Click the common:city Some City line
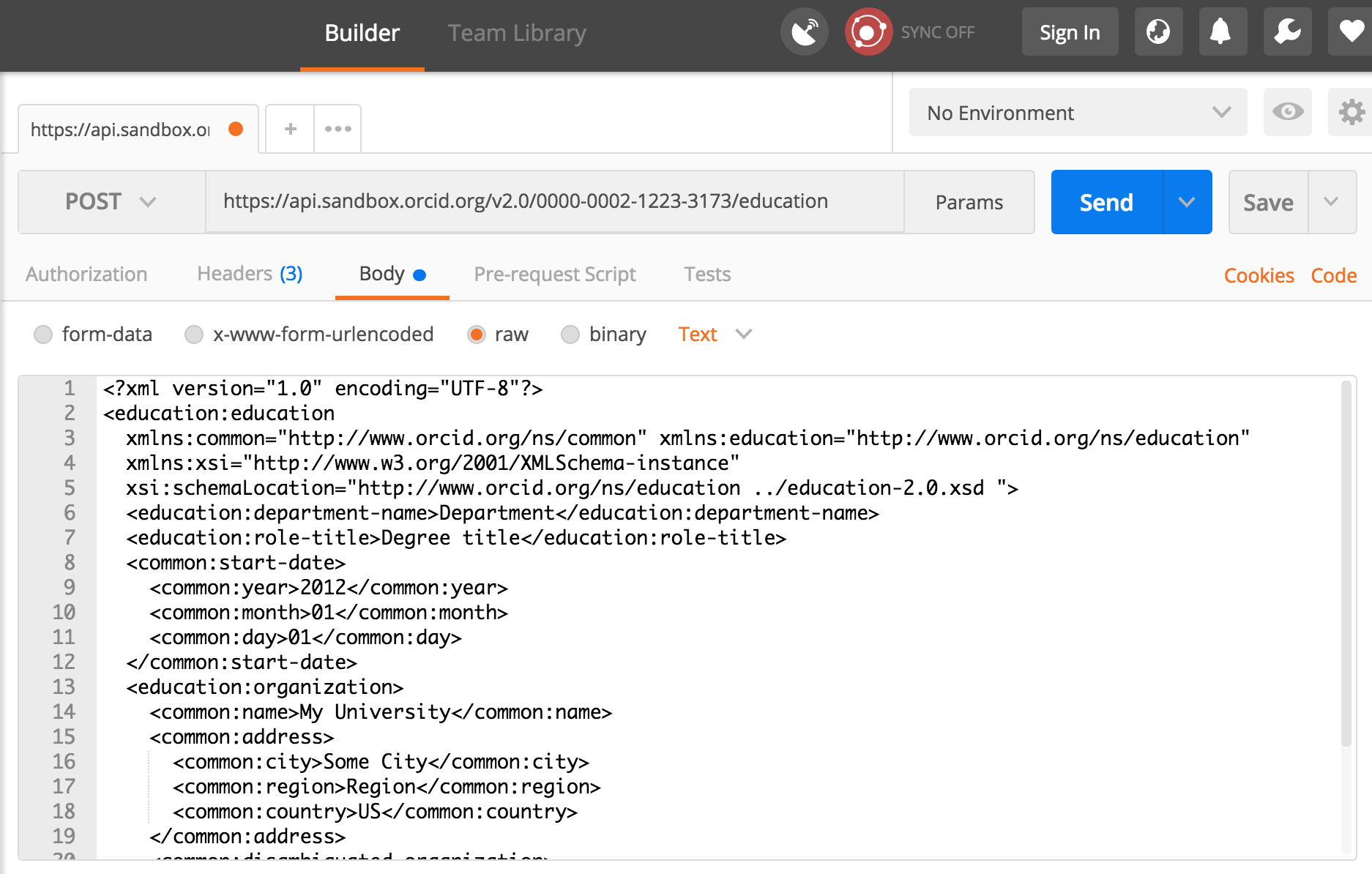Screen dimensions: 1372x874 pos(381,761)
